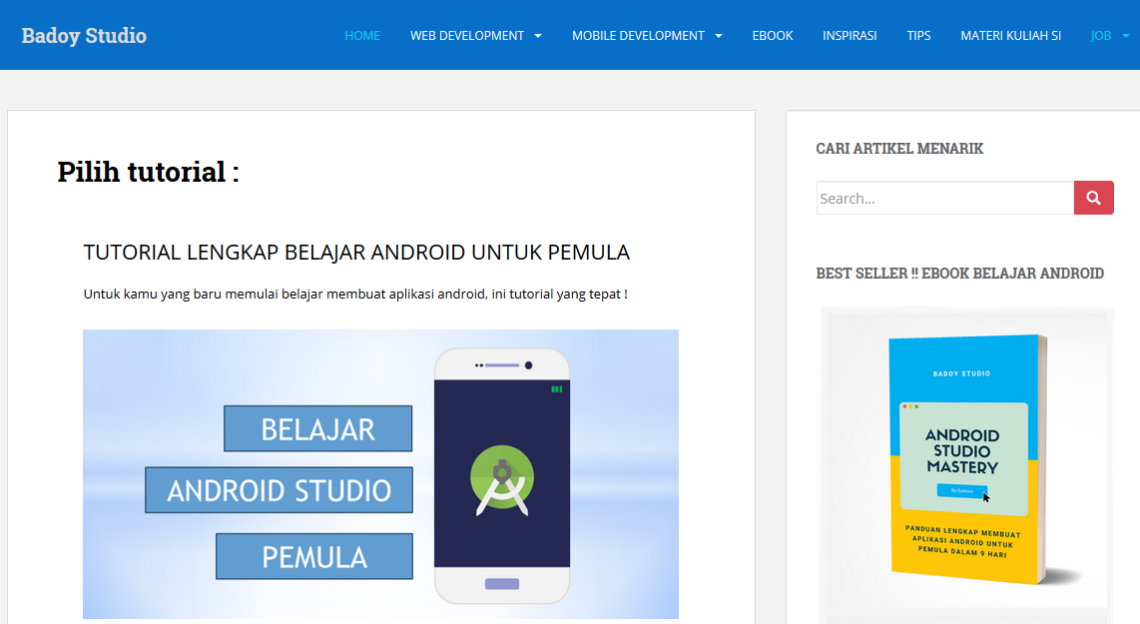Click the red search magnifier button
This screenshot has width=1140, height=624.
(x=1093, y=198)
